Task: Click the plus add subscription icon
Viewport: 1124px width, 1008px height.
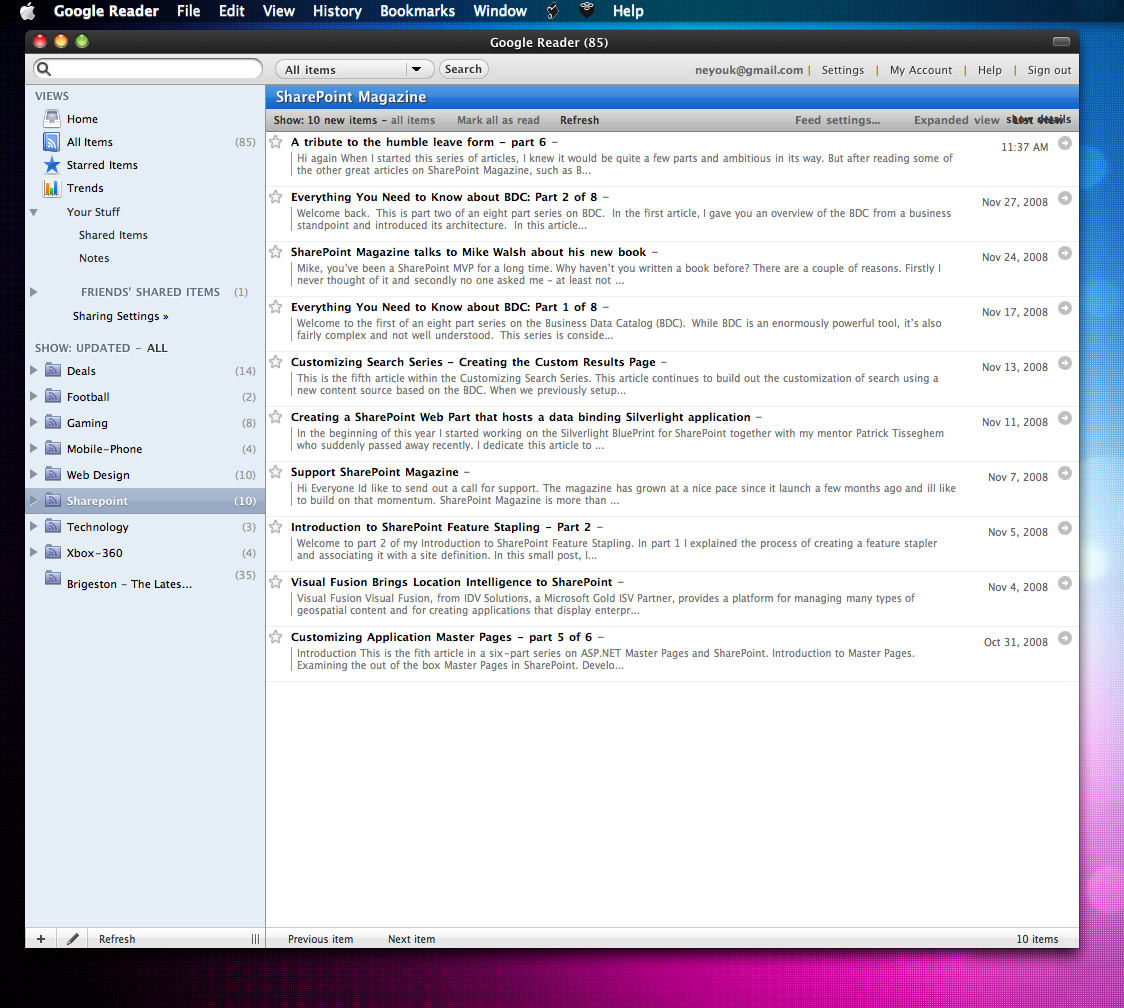Action: pyautogui.click(x=41, y=938)
